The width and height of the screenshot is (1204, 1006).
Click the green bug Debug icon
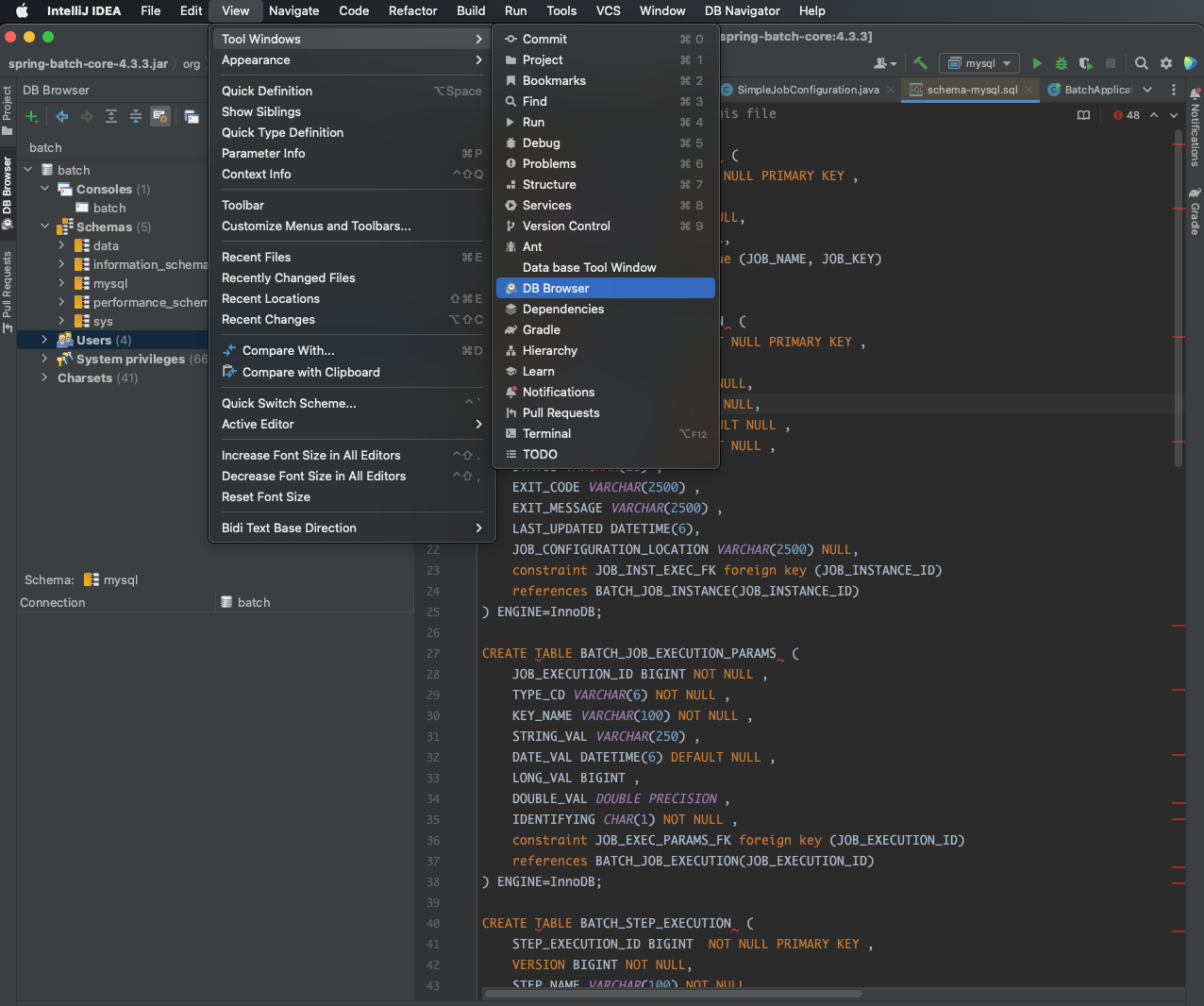[1062, 63]
